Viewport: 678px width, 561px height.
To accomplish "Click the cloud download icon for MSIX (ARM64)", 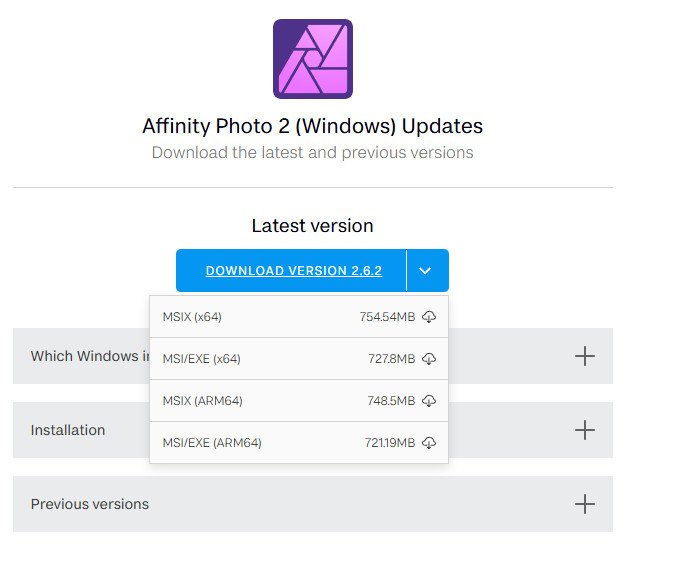I will (x=429, y=401).
